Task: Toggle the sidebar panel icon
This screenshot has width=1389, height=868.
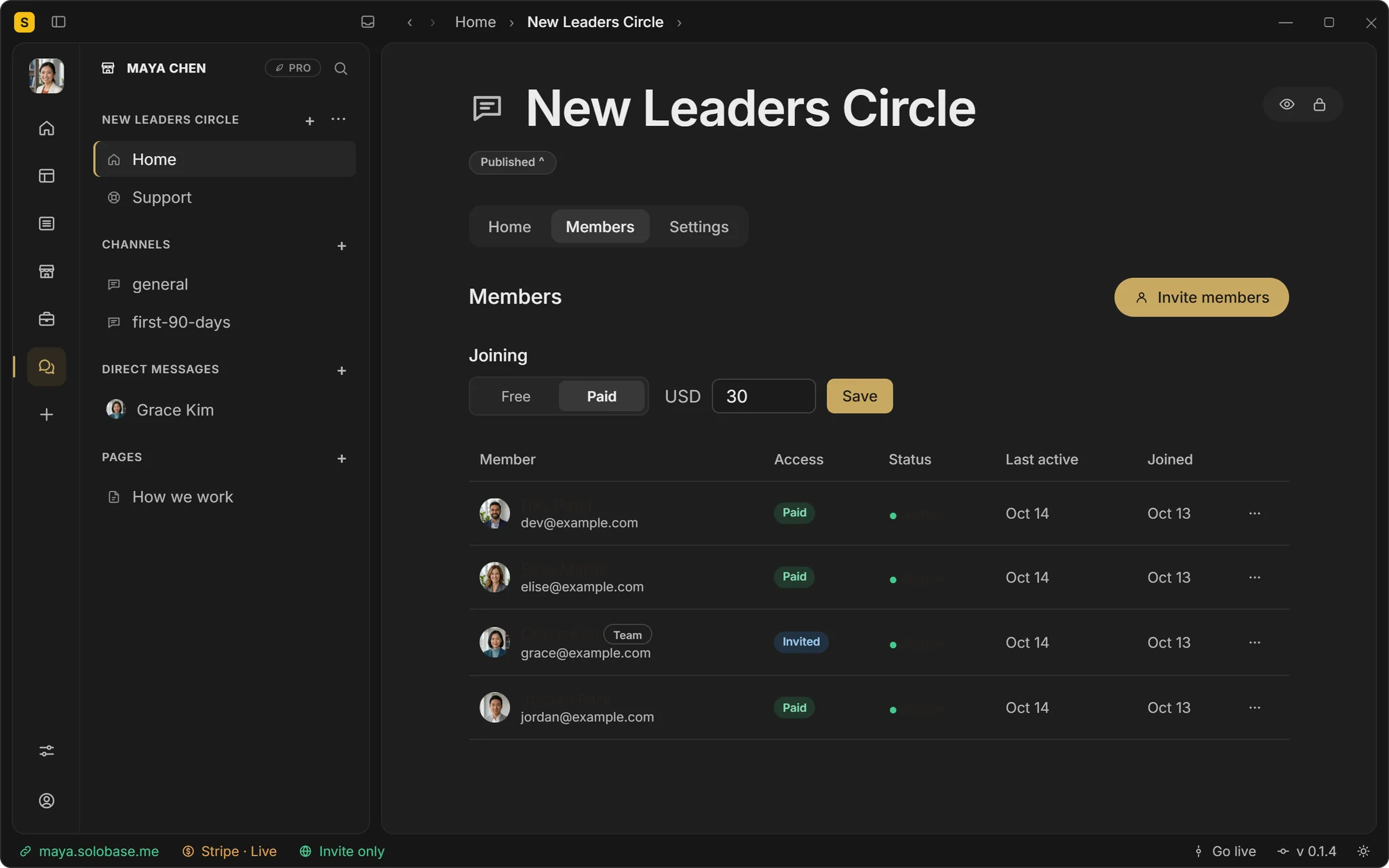Action: (58, 22)
